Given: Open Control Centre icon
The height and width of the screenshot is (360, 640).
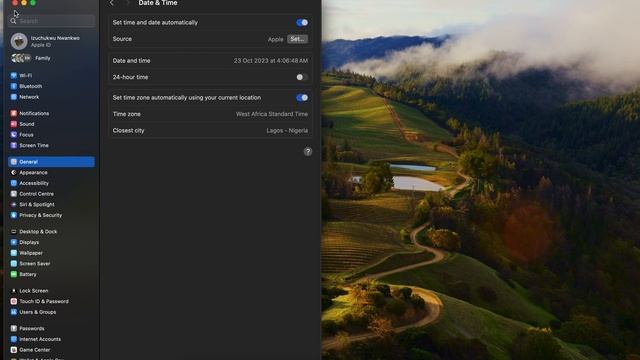Looking at the screenshot, I should [13, 194].
